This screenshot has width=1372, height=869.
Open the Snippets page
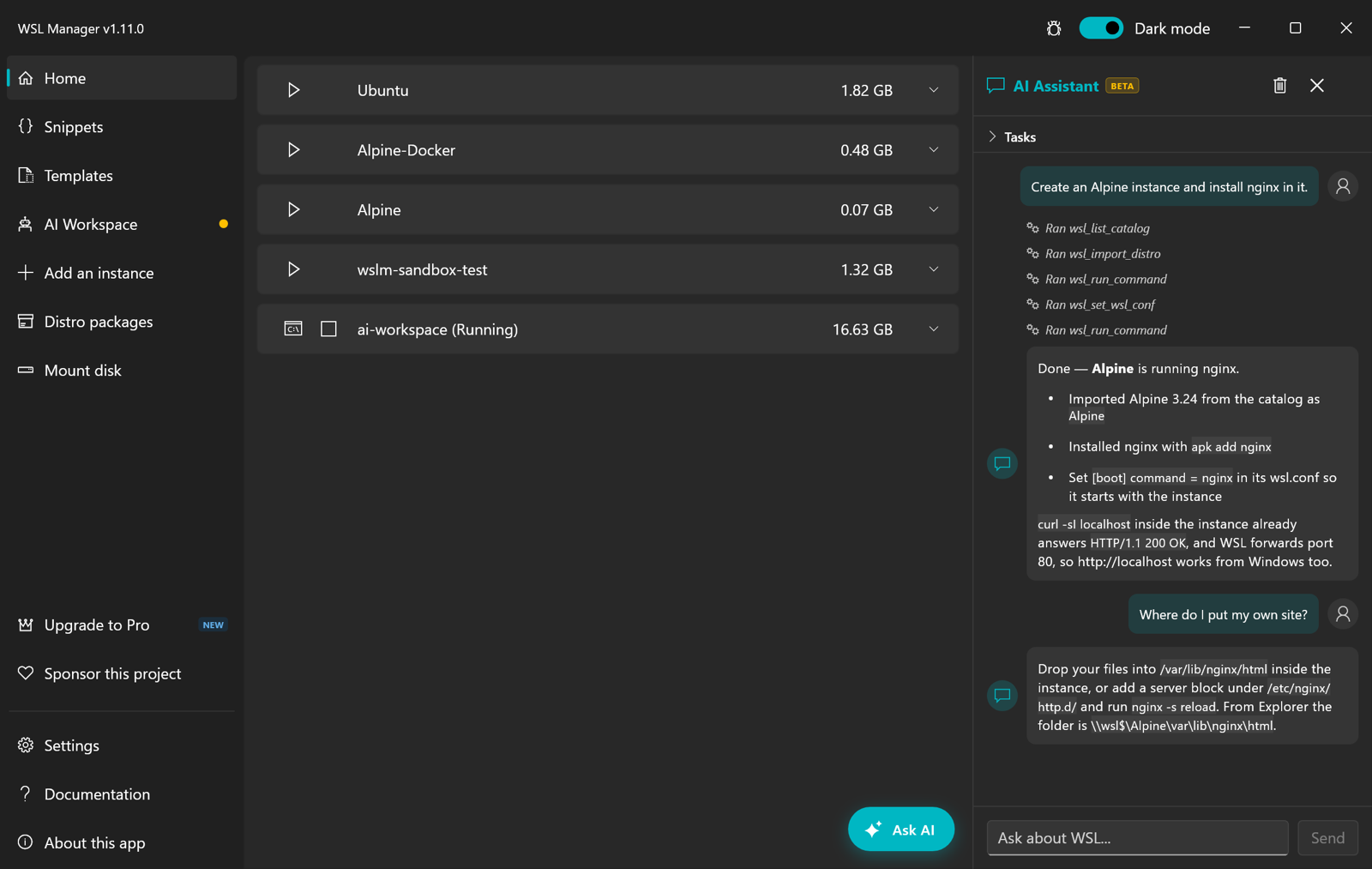[122, 127]
